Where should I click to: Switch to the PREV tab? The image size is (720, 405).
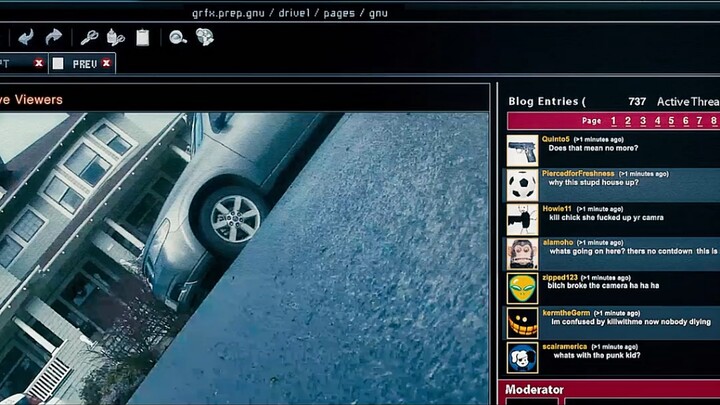[x=84, y=63]
